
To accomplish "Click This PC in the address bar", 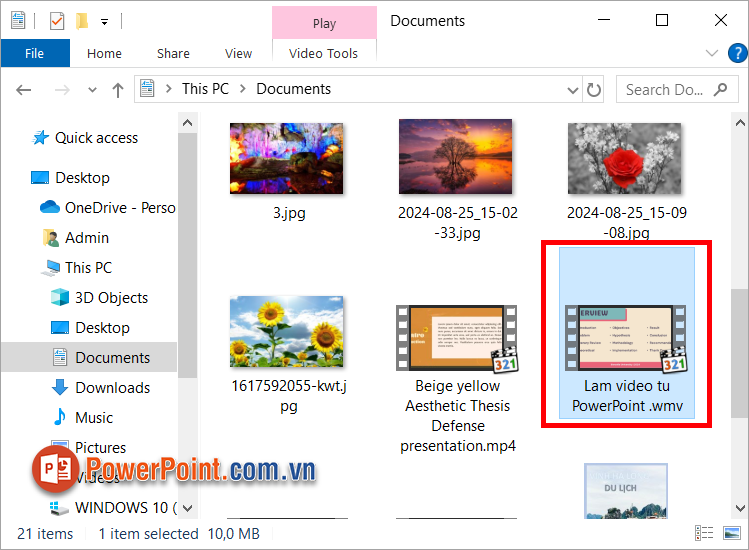I will click(x=205, y=89).
